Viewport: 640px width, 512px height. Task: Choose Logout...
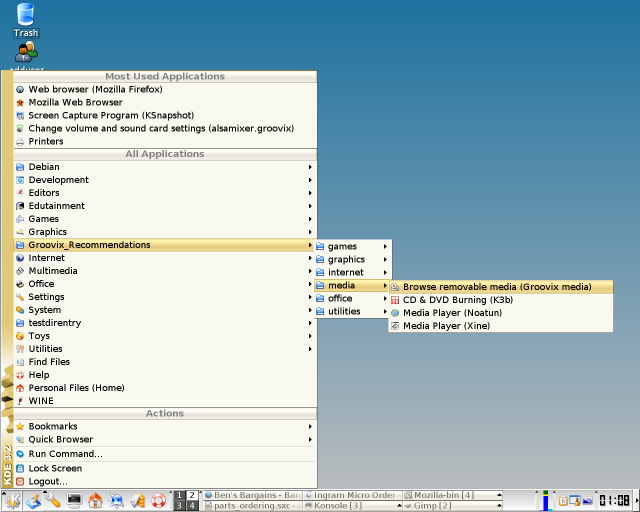tap(165, 481)
